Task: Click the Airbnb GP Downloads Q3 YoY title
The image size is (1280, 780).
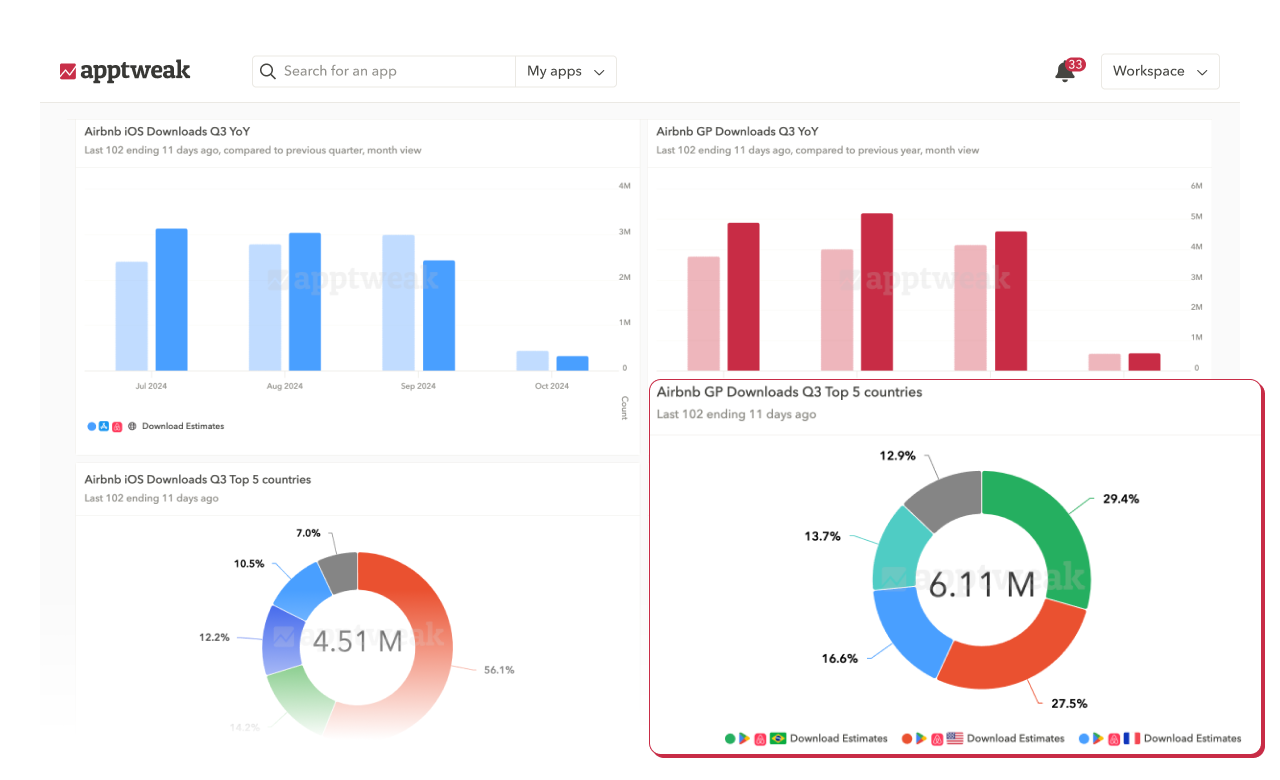Action: (738, 131)
